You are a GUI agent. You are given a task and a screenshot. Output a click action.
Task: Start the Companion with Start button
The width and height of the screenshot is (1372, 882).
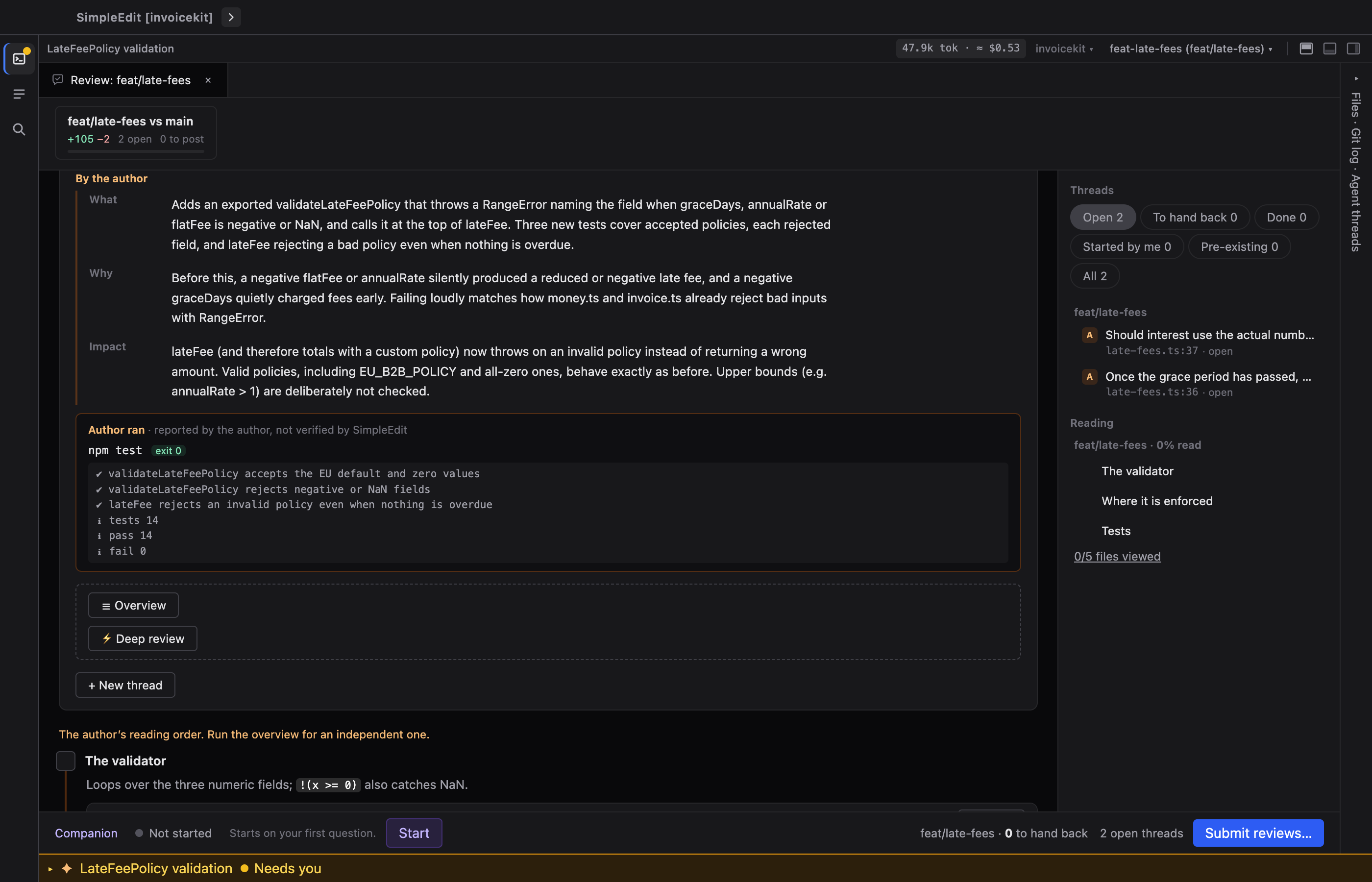tap(414, 833)
